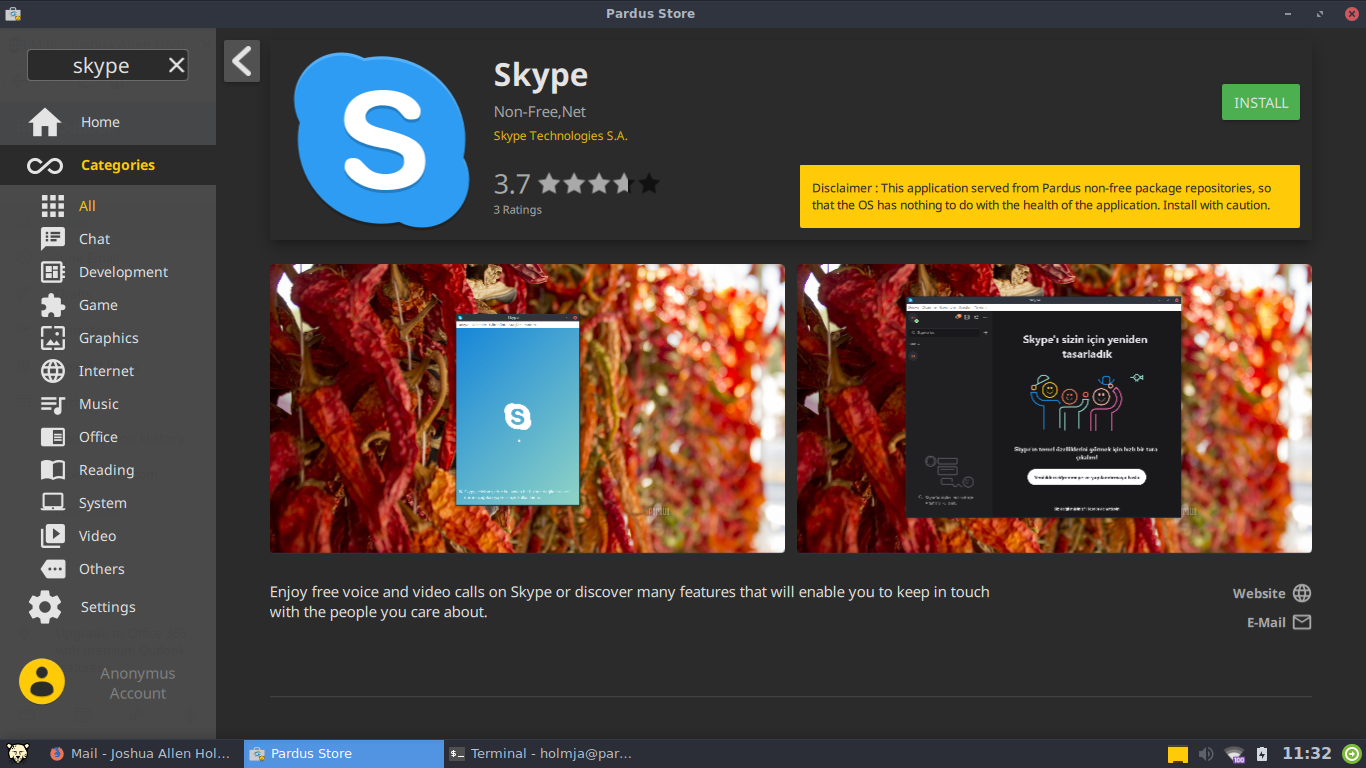Click the Skype rating stars
Viewport: 1366px width, 768px height.
tap(599, 184)
